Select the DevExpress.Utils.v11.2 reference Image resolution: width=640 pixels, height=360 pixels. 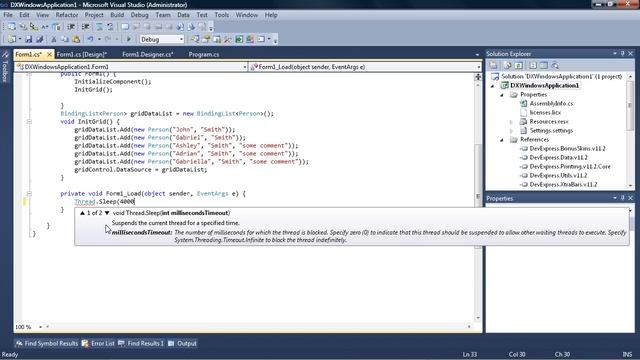(558, 176)
